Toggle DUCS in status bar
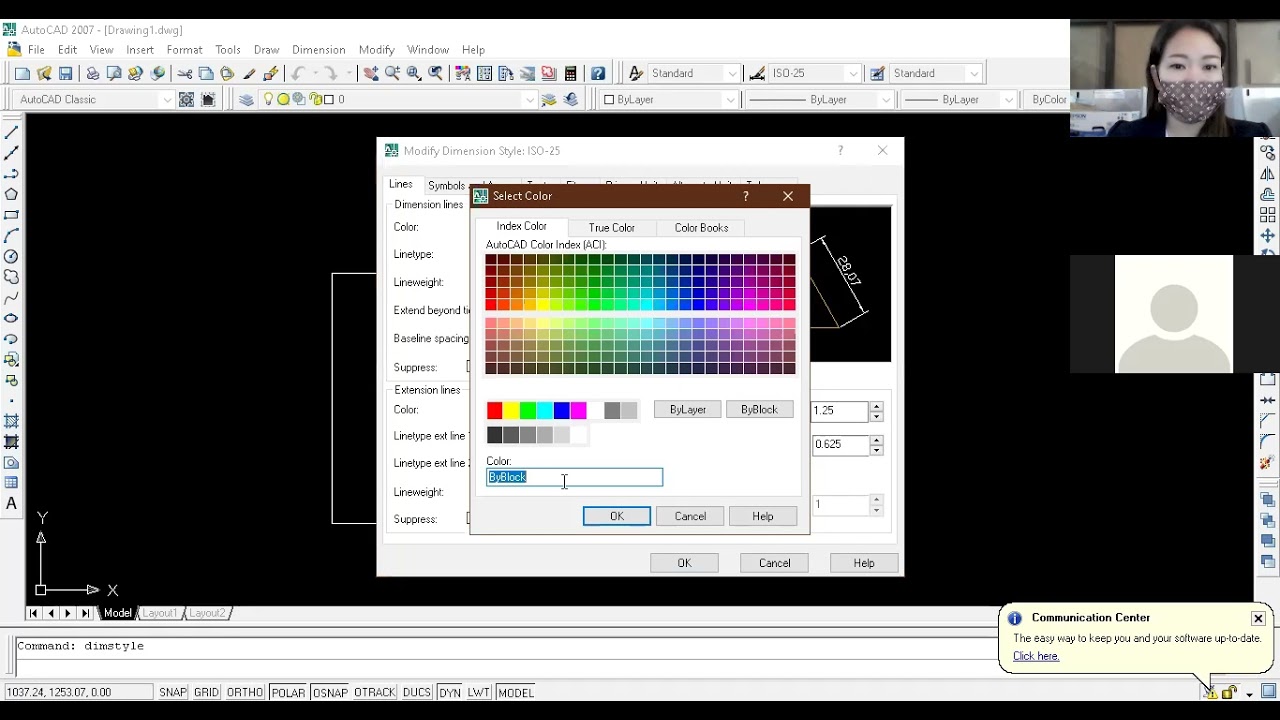The width and height of the screenshot is (1280, 720). click(x=416, y=692)
